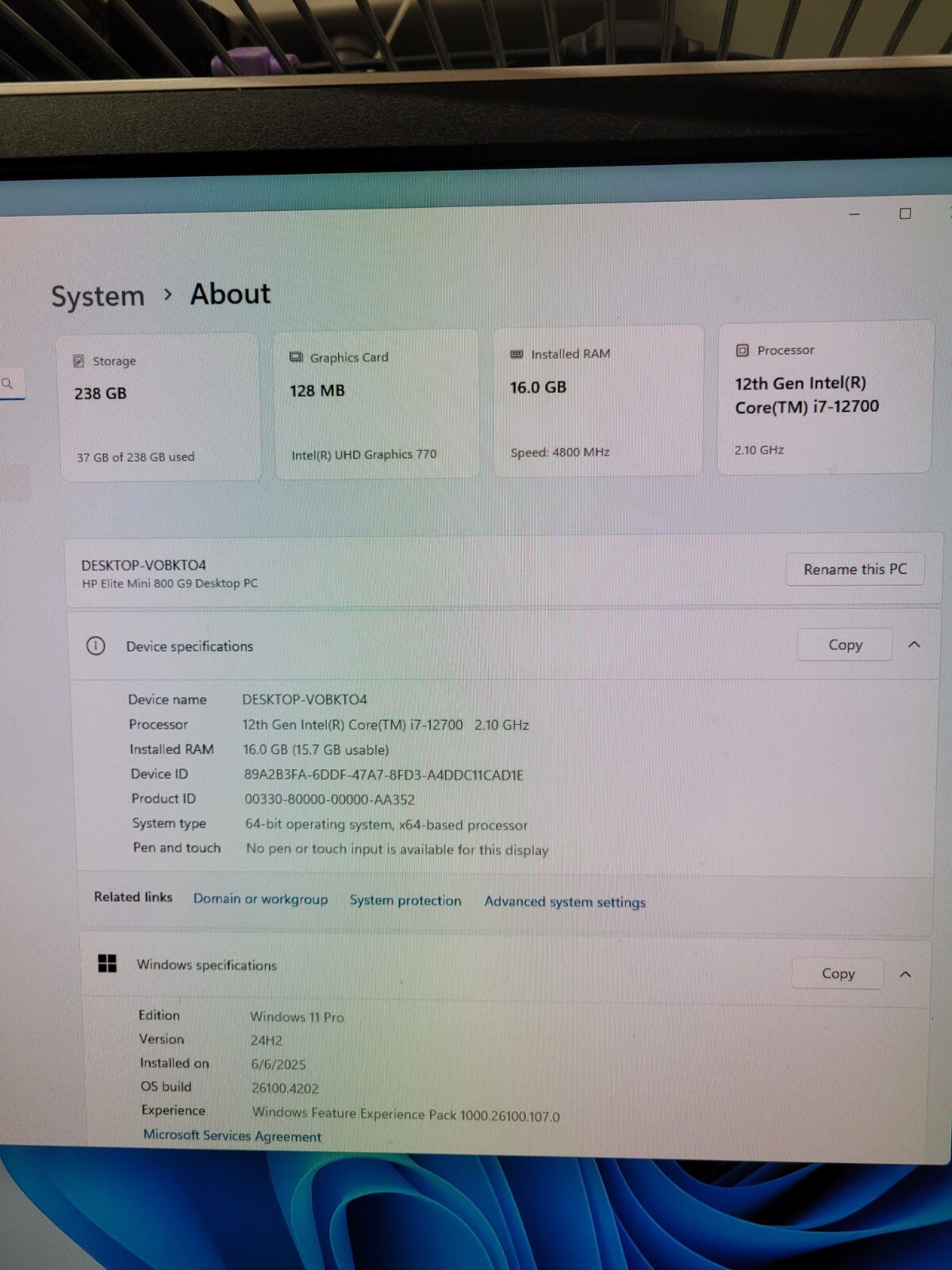Viewport: 952px width, 1270px height.
Task: Go back to System in breadcrumb
Action: point(98,296)
